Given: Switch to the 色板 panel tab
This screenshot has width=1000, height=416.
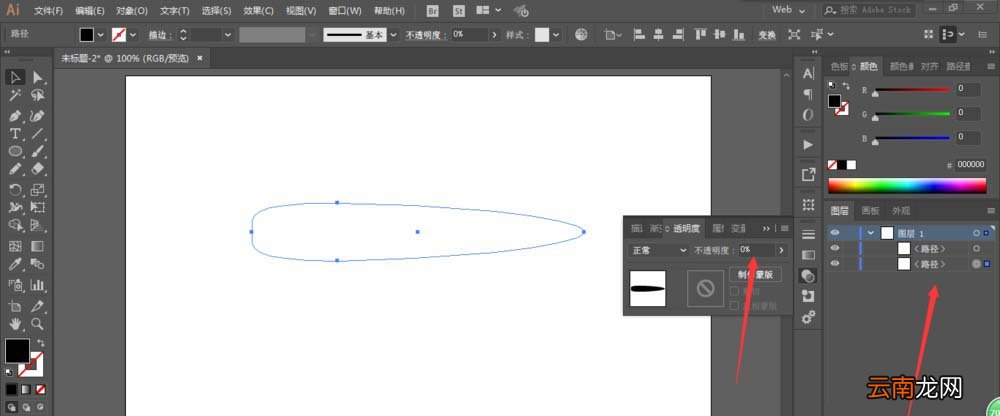Looking at the screenshot, I should point(839,66).
